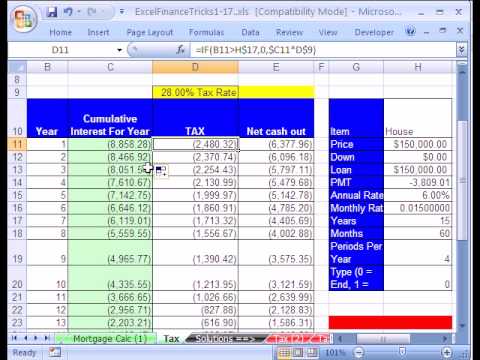This screenshot has width=480, height=360.
Task: Click the horizontal scrollbar left arrow
Action: click(339, 339)
